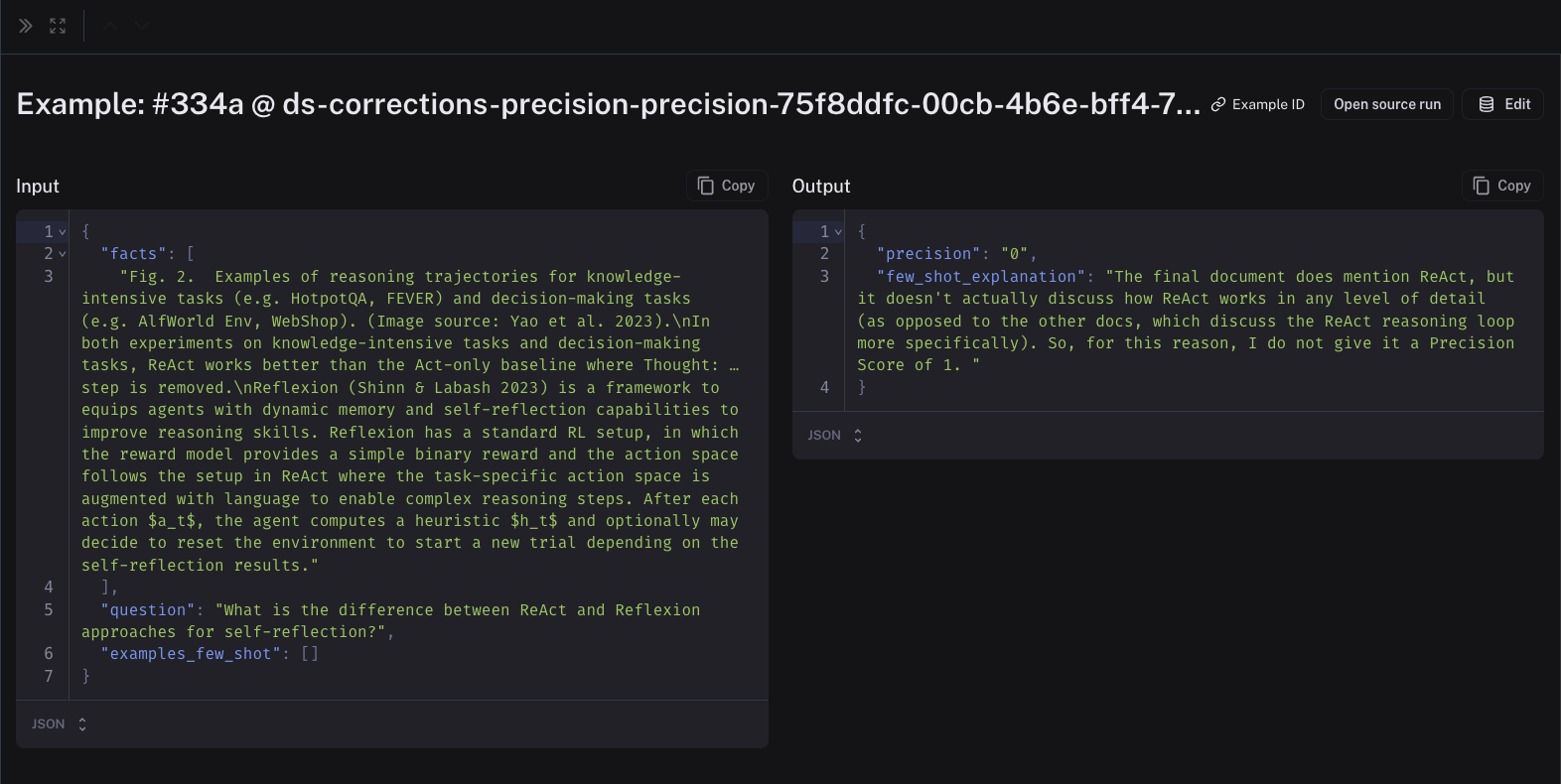
Task: Go to next example with down arrow
Action: click(142, 26)
